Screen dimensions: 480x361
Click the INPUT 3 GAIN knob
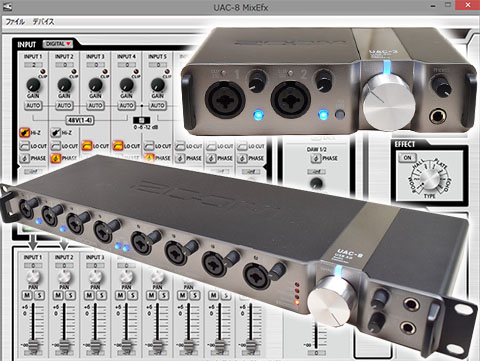[x=95, y=85]
